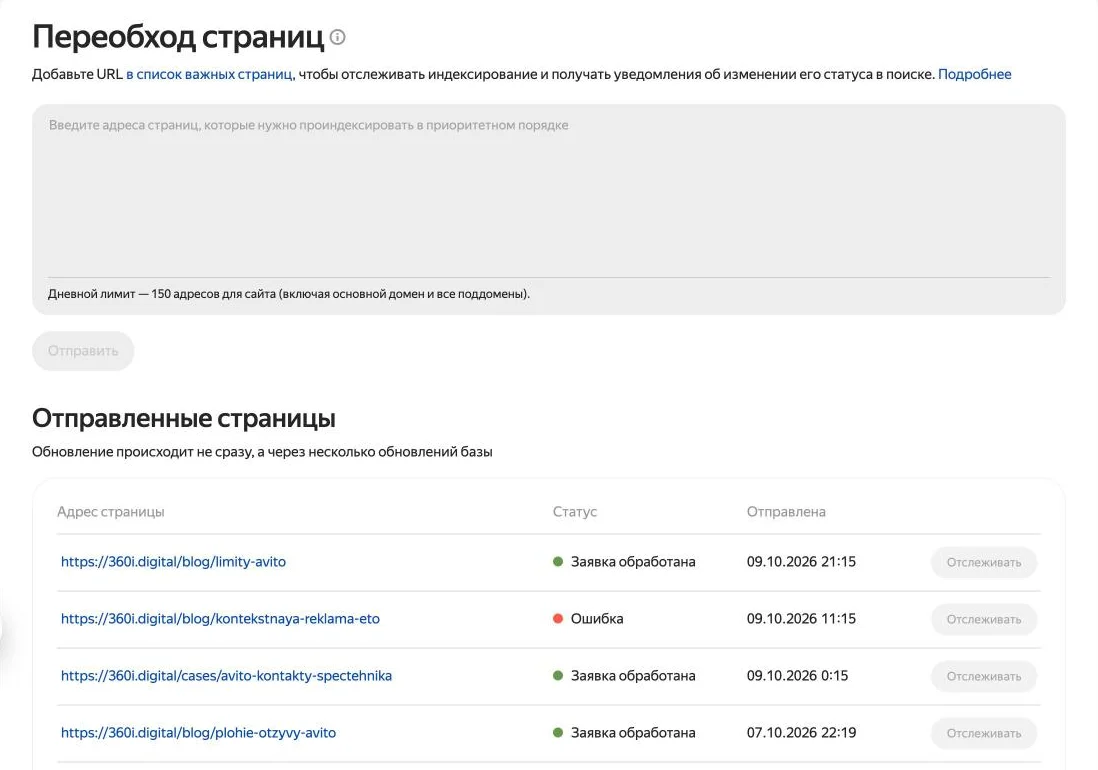Image resolution: width=1098 pixels, height=770 pixels.
Task: Click the date '09.10.2026 21:15'
Action: tap(801, 561)
